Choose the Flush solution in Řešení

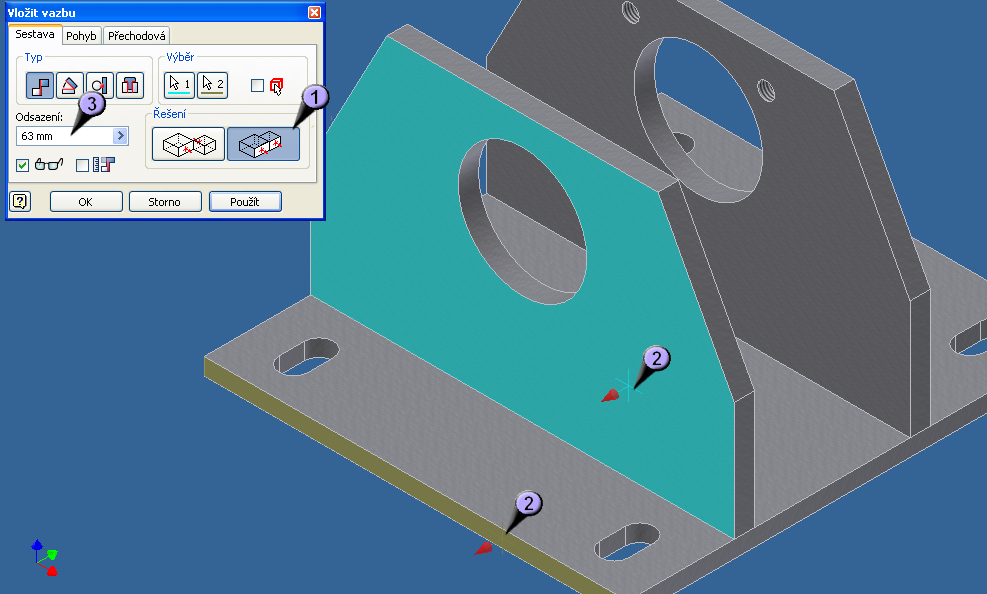(x=262, y=145)
